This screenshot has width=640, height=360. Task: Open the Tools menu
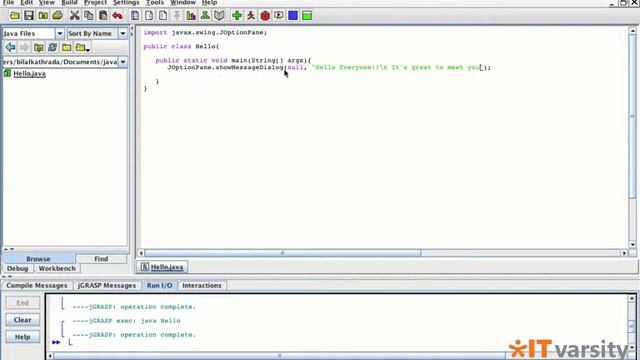click(x=155, y=2)
